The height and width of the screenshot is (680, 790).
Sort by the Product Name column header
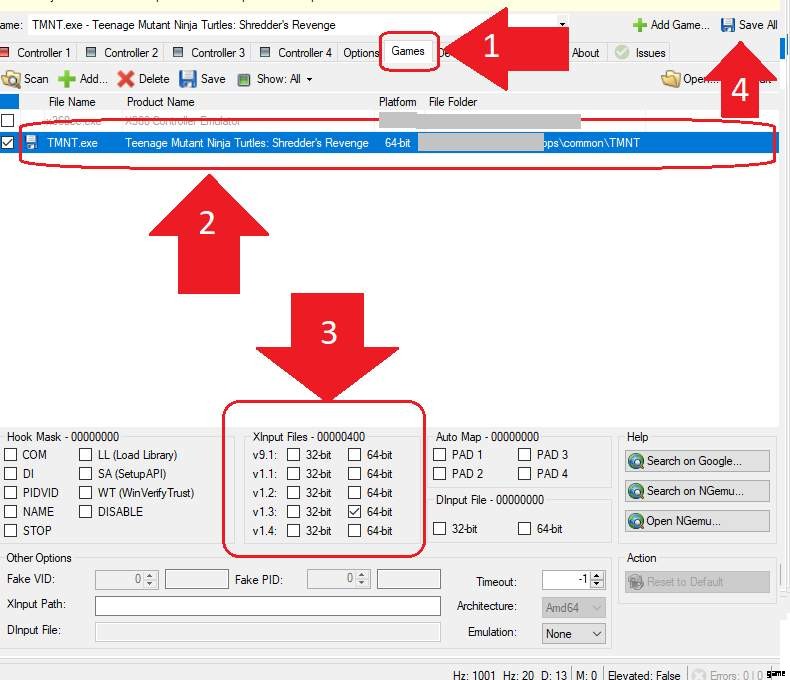click(160, 102)
